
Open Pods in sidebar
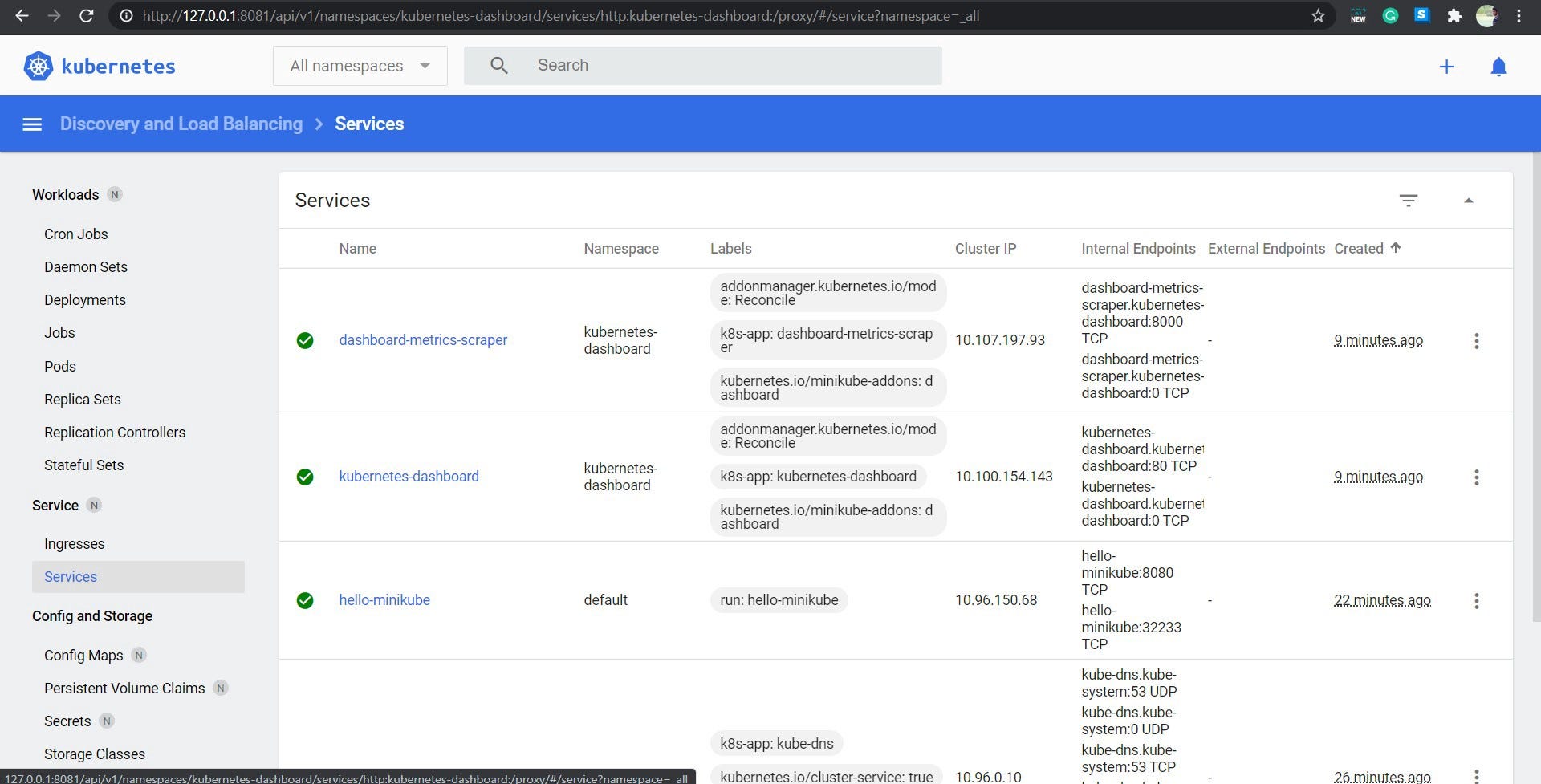(60, 367)
